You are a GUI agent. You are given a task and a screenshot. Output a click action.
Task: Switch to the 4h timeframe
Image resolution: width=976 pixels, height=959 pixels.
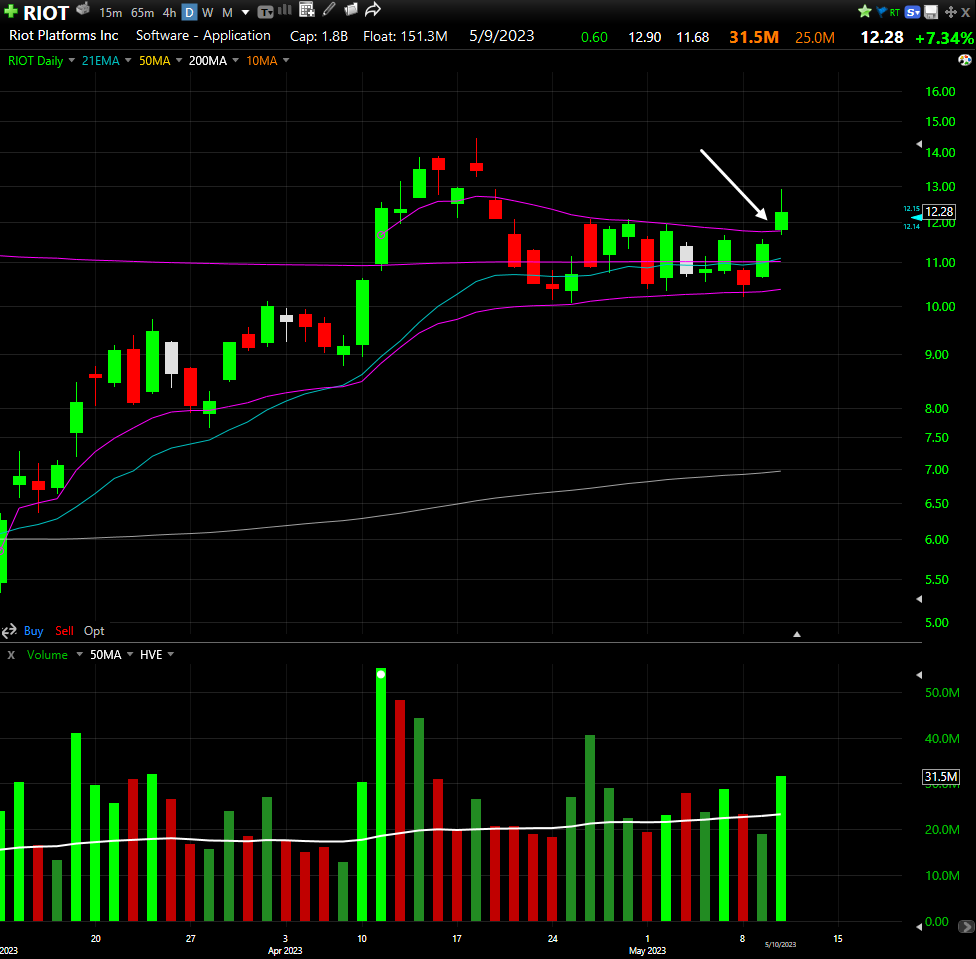pyautogui.click(x=169, y=12)
